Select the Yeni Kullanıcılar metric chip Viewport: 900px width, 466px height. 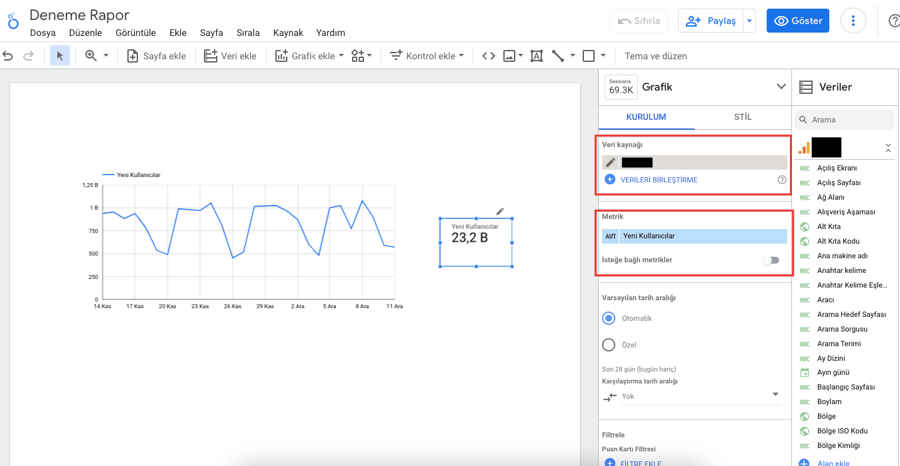695,236
